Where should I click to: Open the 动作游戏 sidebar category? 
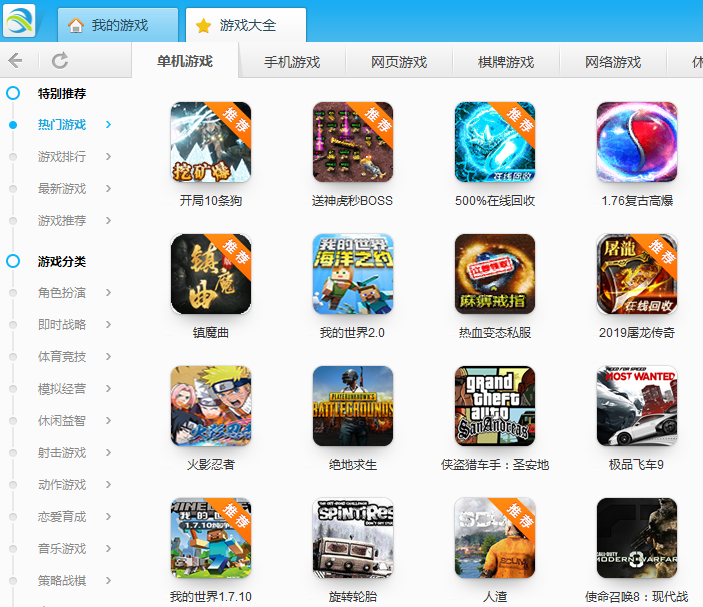[62, 485]
